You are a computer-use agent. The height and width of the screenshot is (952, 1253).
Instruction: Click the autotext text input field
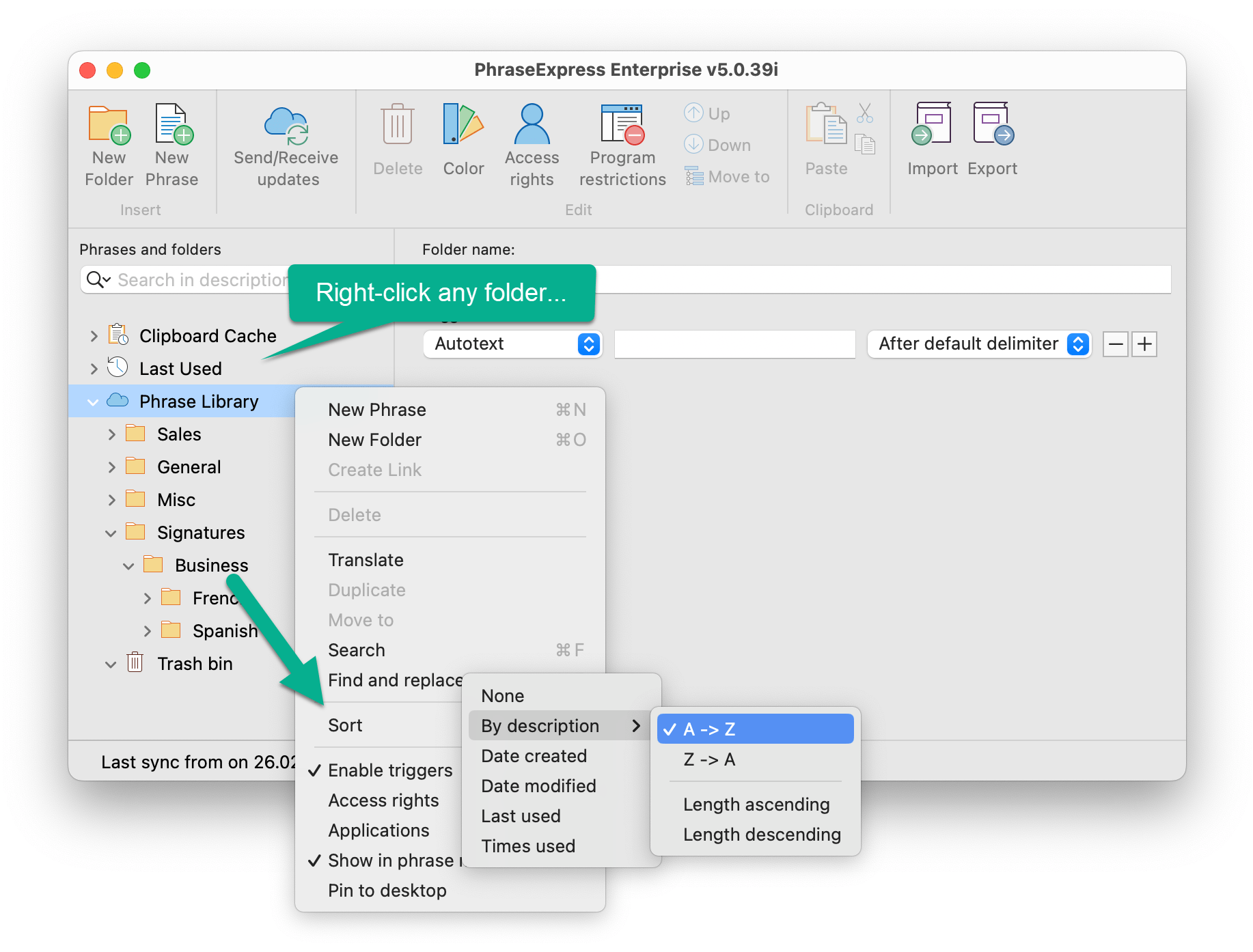[734, 344]
